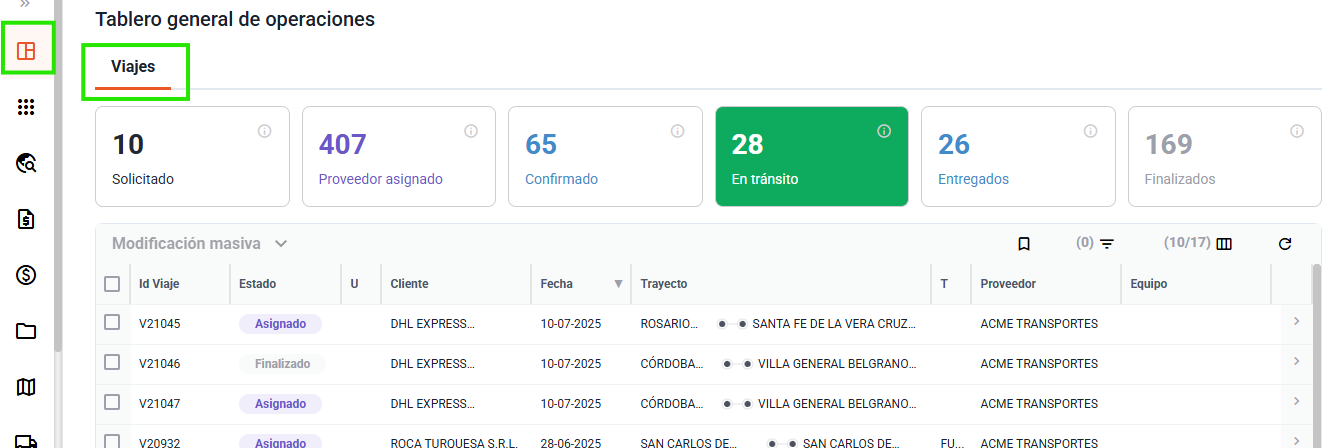The height and width of the screenshot is (448, 1342).
Task: Open the invoice document icon in sidebar
Action: point(27,219)
